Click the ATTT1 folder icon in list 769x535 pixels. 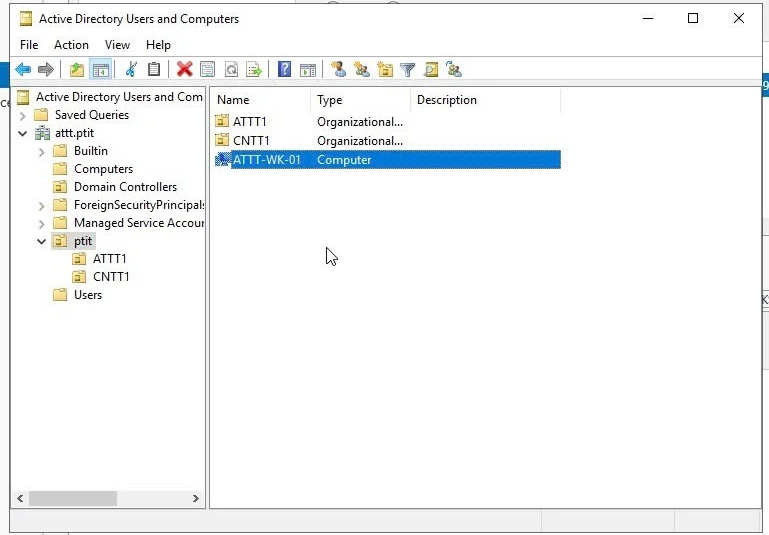tap(222, 121)
